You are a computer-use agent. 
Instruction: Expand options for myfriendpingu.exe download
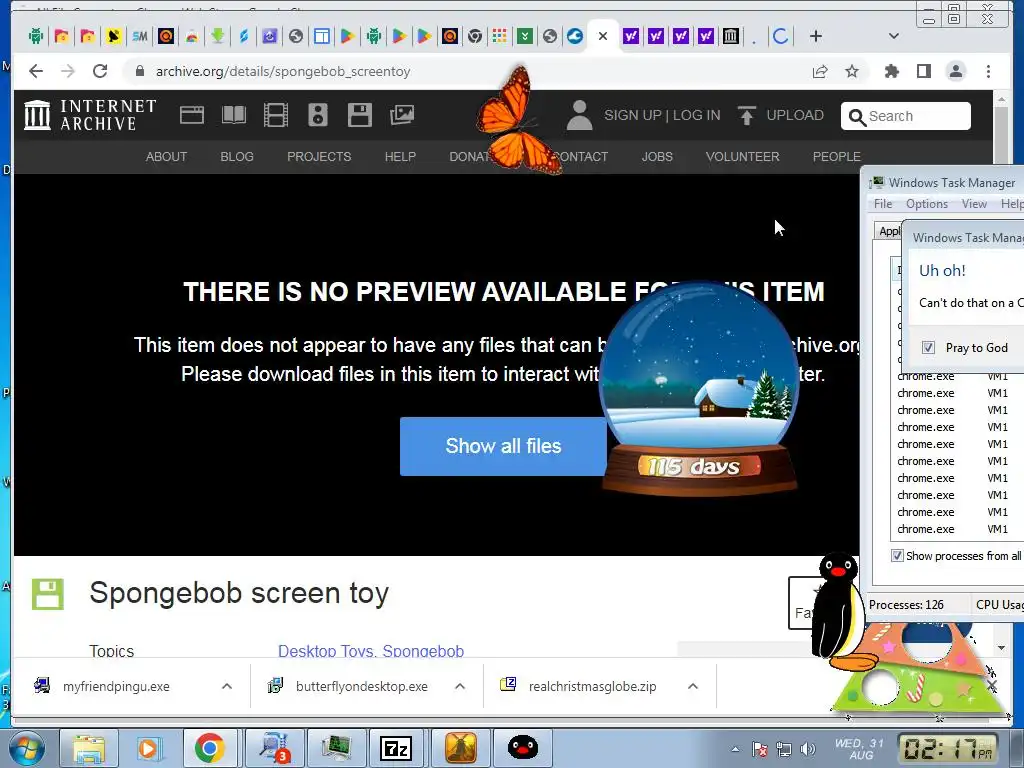[227, 686]
